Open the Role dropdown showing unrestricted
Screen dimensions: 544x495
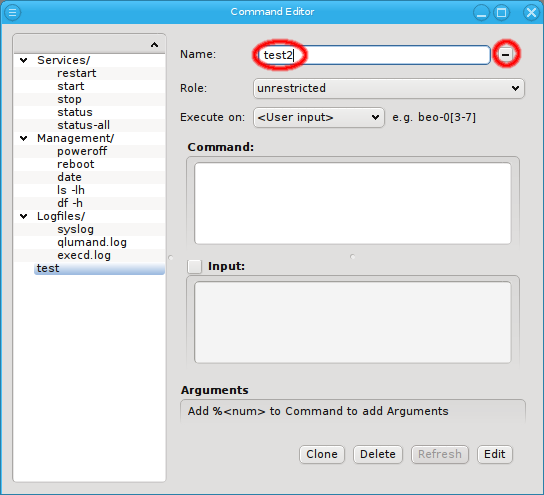[389, 88]
